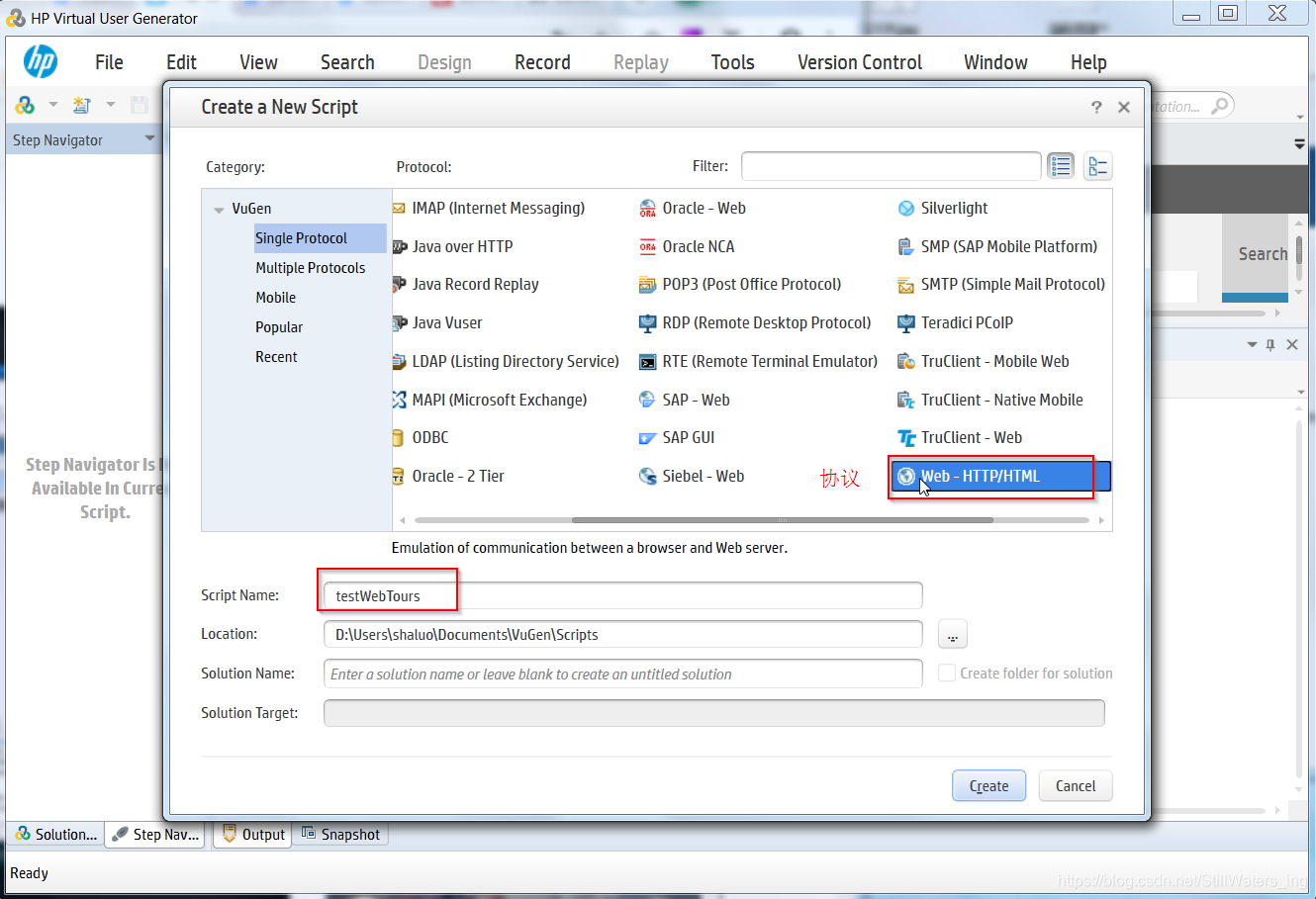Click right arrow of protocol list scrollbar

[x=1101, y=520]
